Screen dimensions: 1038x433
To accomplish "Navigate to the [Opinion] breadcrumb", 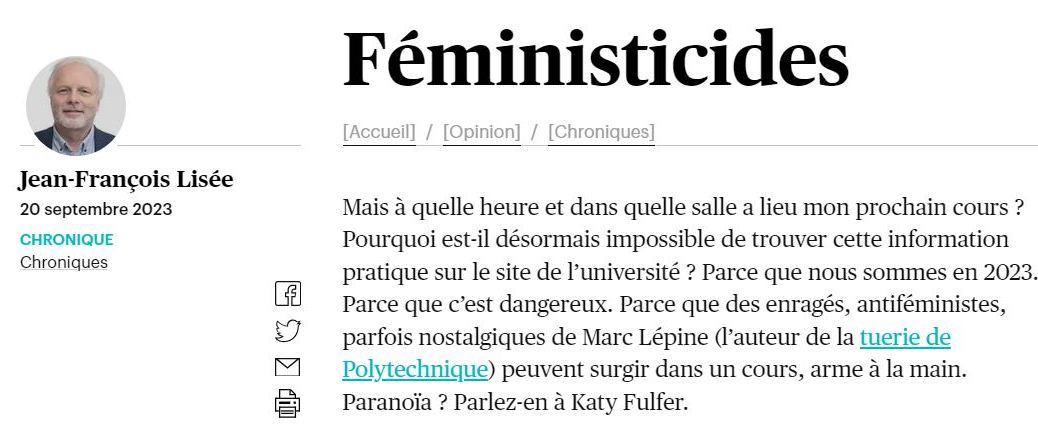I will pyautogui.click(x=482, y=132).
